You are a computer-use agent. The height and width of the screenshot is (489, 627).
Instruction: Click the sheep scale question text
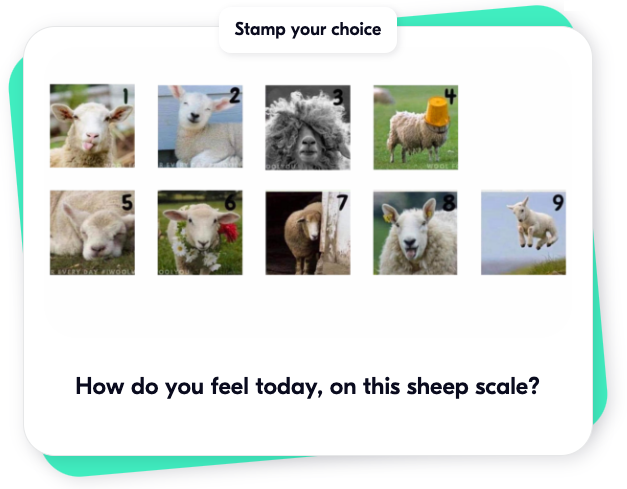[308, 387]
